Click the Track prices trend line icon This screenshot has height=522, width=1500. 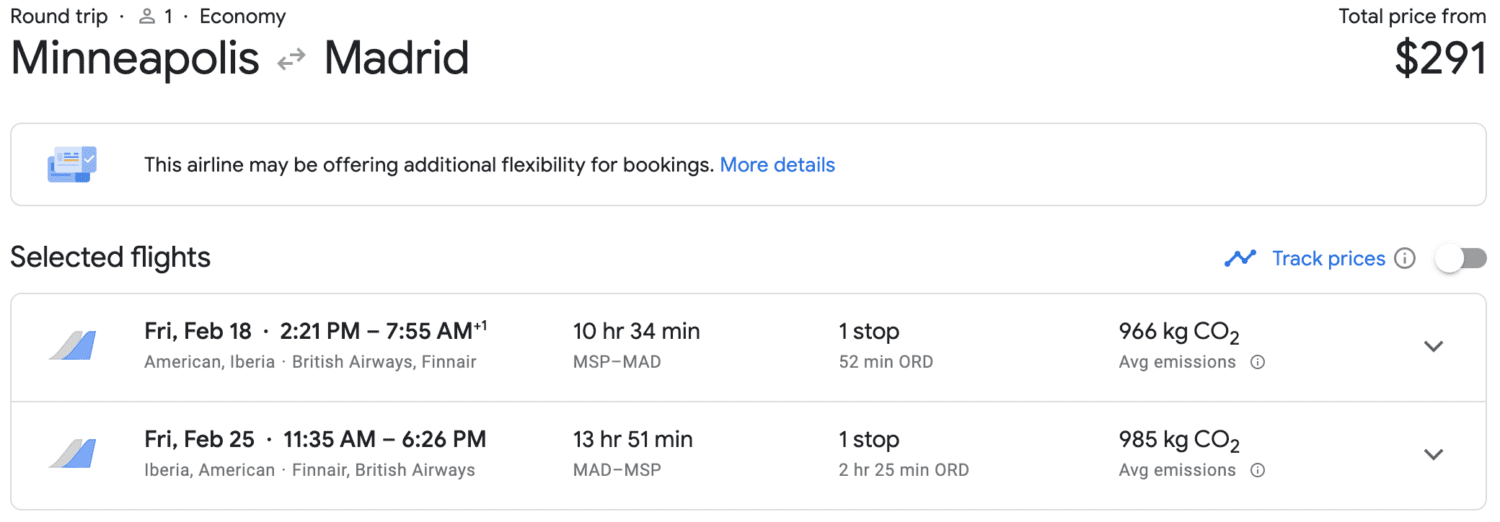1240,258
